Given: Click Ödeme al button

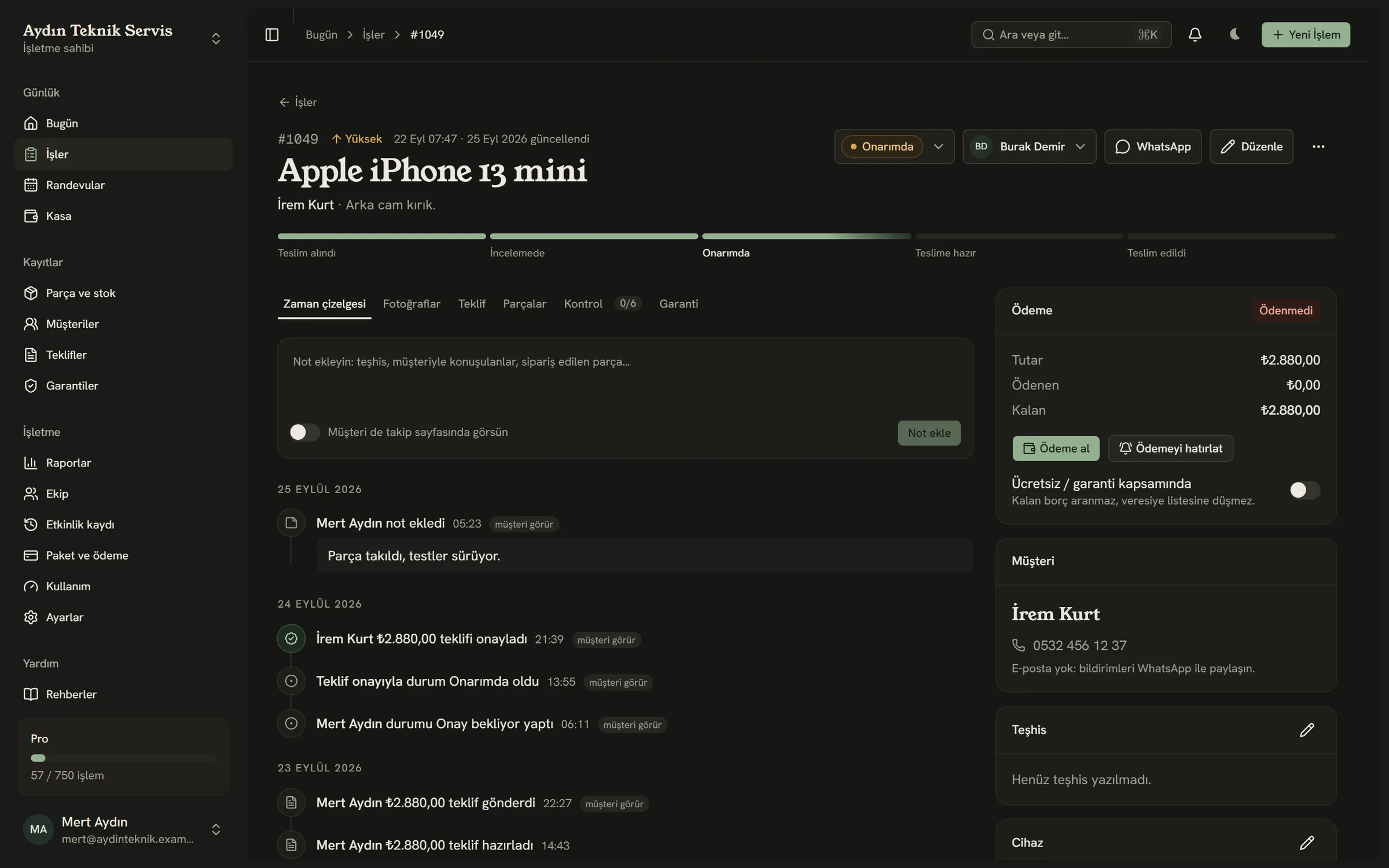Looking at the screenshot, I should point(1056,448).
